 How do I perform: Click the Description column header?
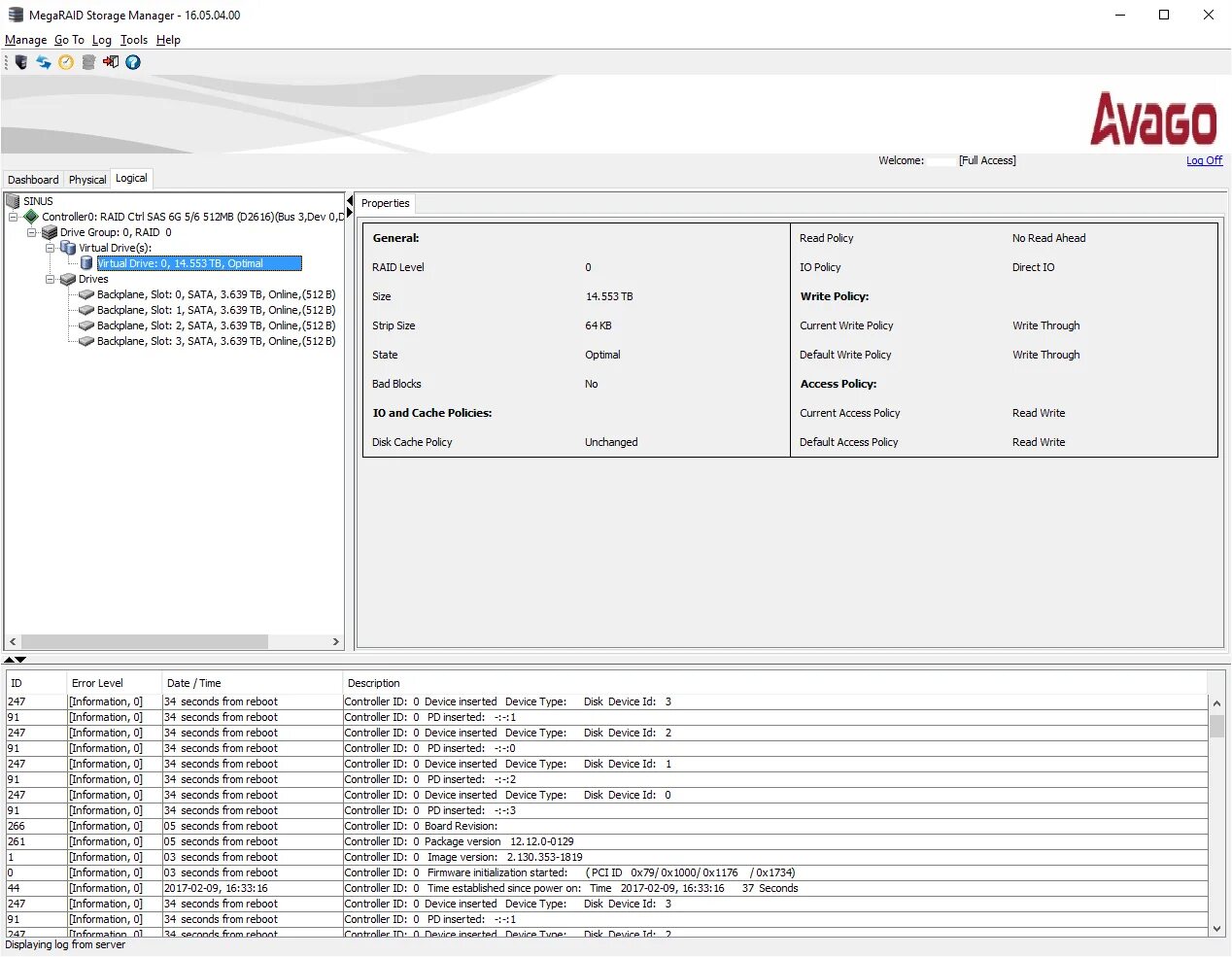tap(775, 683)
